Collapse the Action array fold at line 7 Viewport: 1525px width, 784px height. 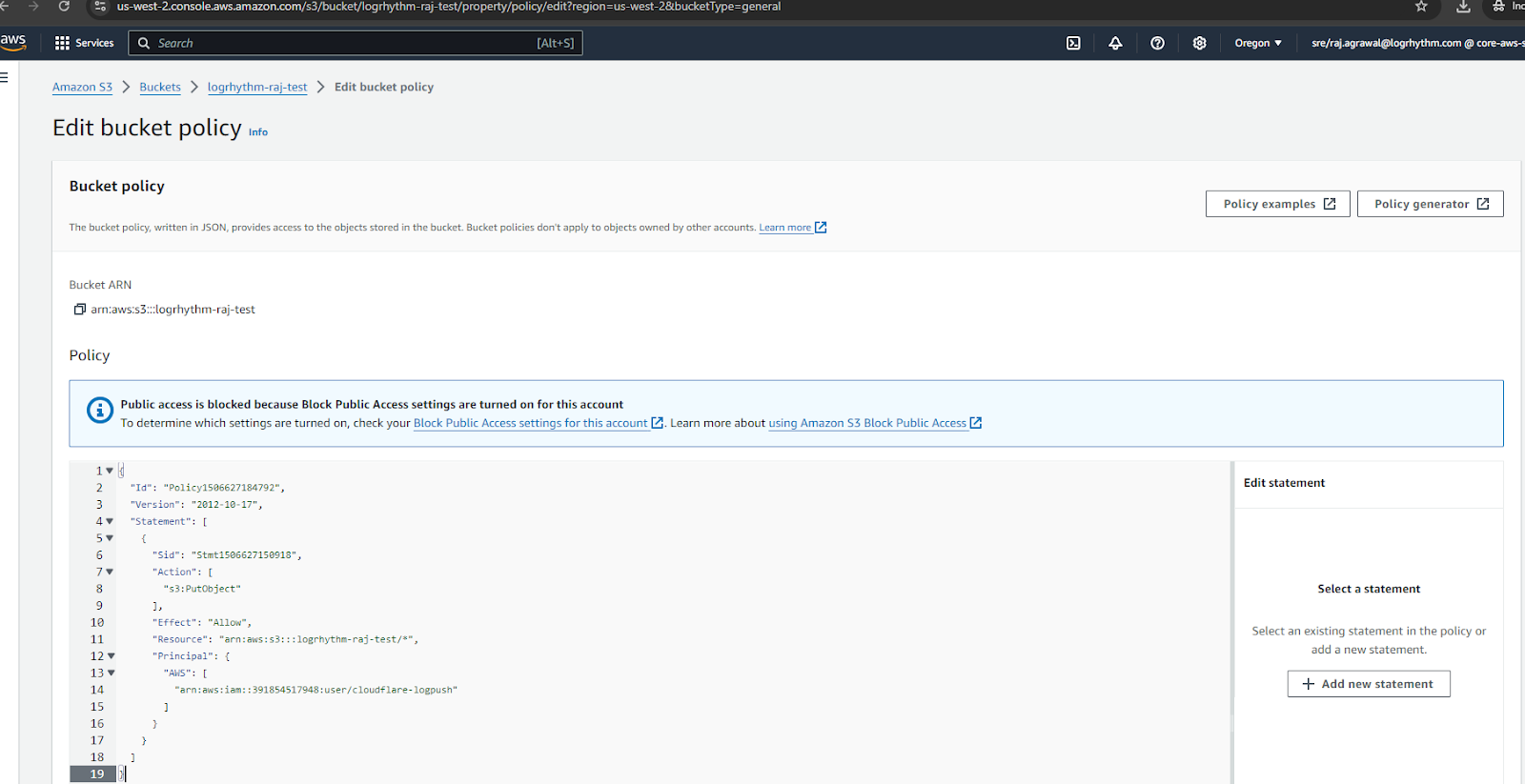click(x=110, y=573)
